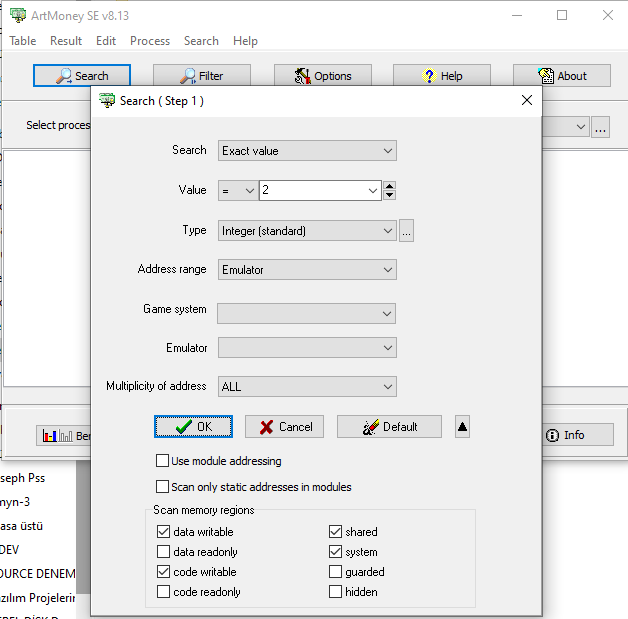Click the Filter toolbar button

[x=202, y=76]
